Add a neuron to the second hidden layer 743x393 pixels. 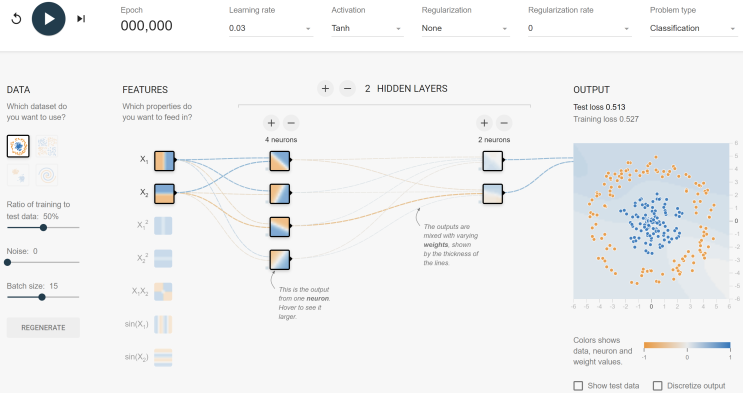click(484, 123)
